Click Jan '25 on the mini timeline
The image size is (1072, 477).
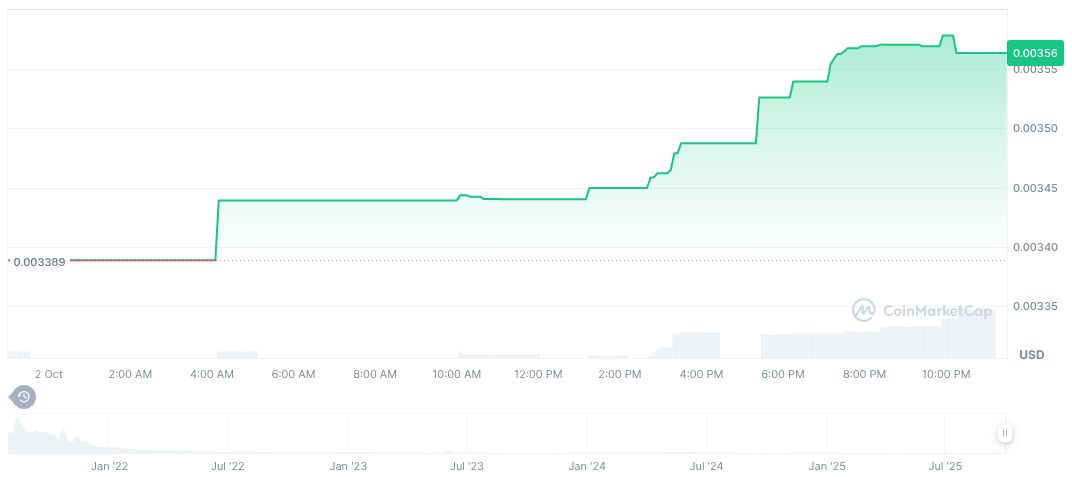pos(827,466)
